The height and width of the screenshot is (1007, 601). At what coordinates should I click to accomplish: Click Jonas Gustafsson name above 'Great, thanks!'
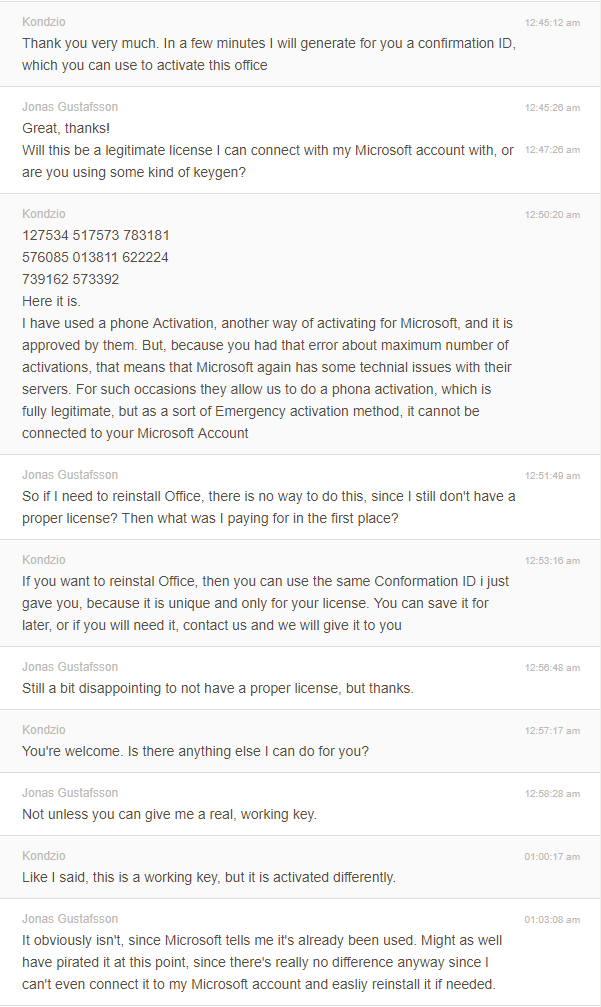point(70,107)
